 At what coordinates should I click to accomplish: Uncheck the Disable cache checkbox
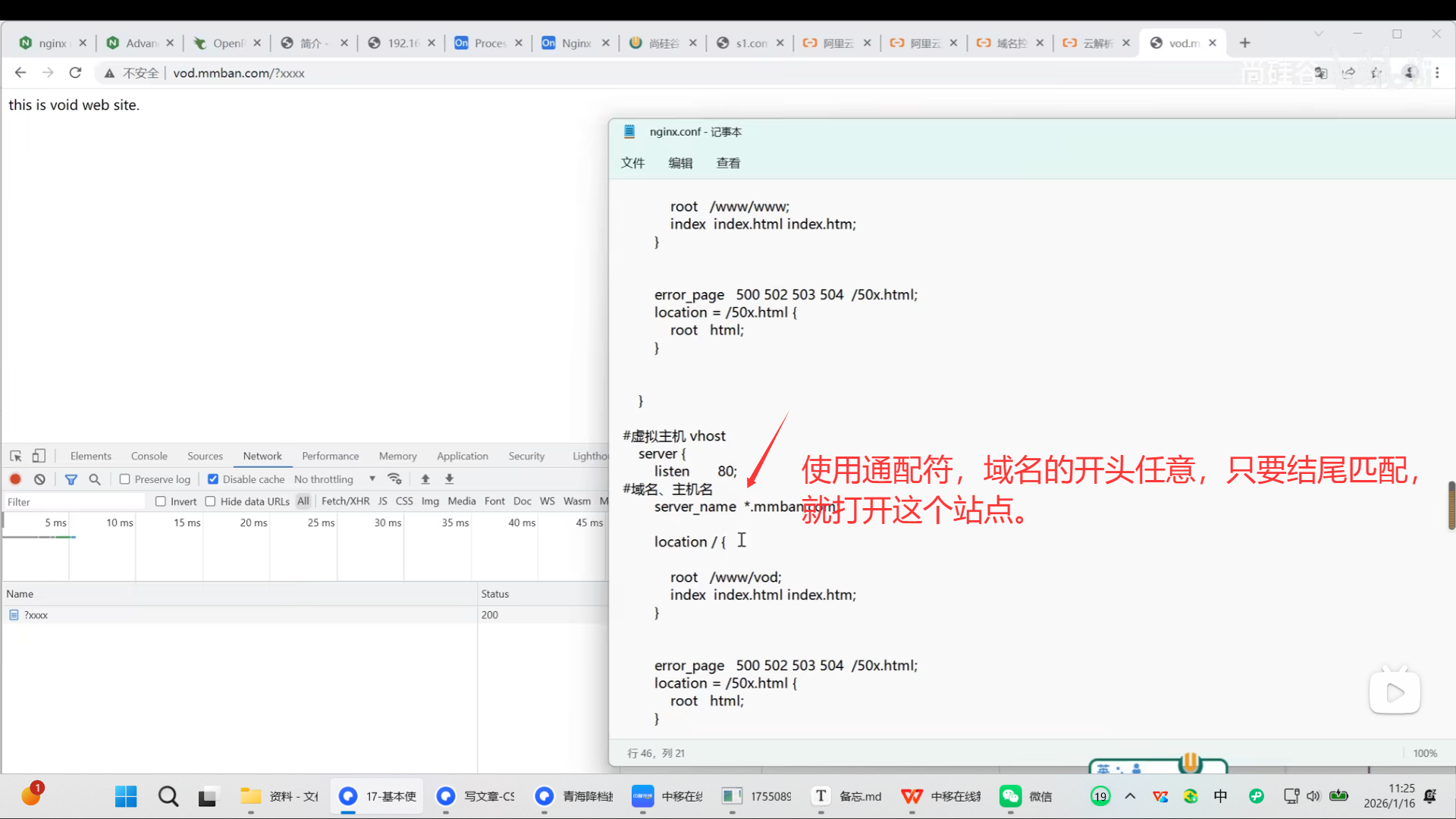point(213,479)
